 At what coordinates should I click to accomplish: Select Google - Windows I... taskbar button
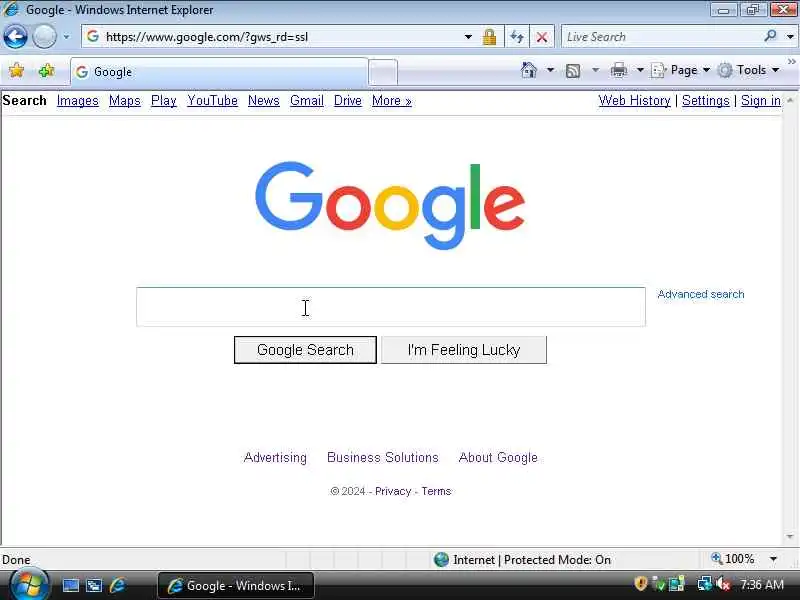click(236, 585)
